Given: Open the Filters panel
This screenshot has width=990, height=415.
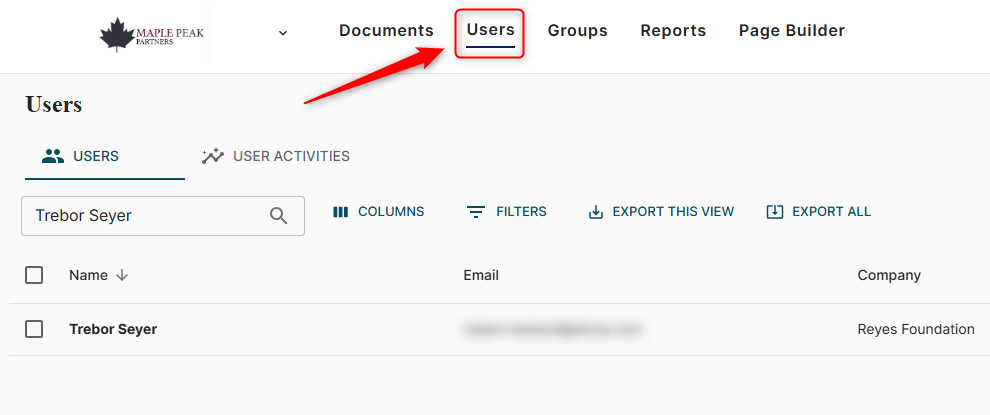Looking at the screenshot, I should 507,212.
